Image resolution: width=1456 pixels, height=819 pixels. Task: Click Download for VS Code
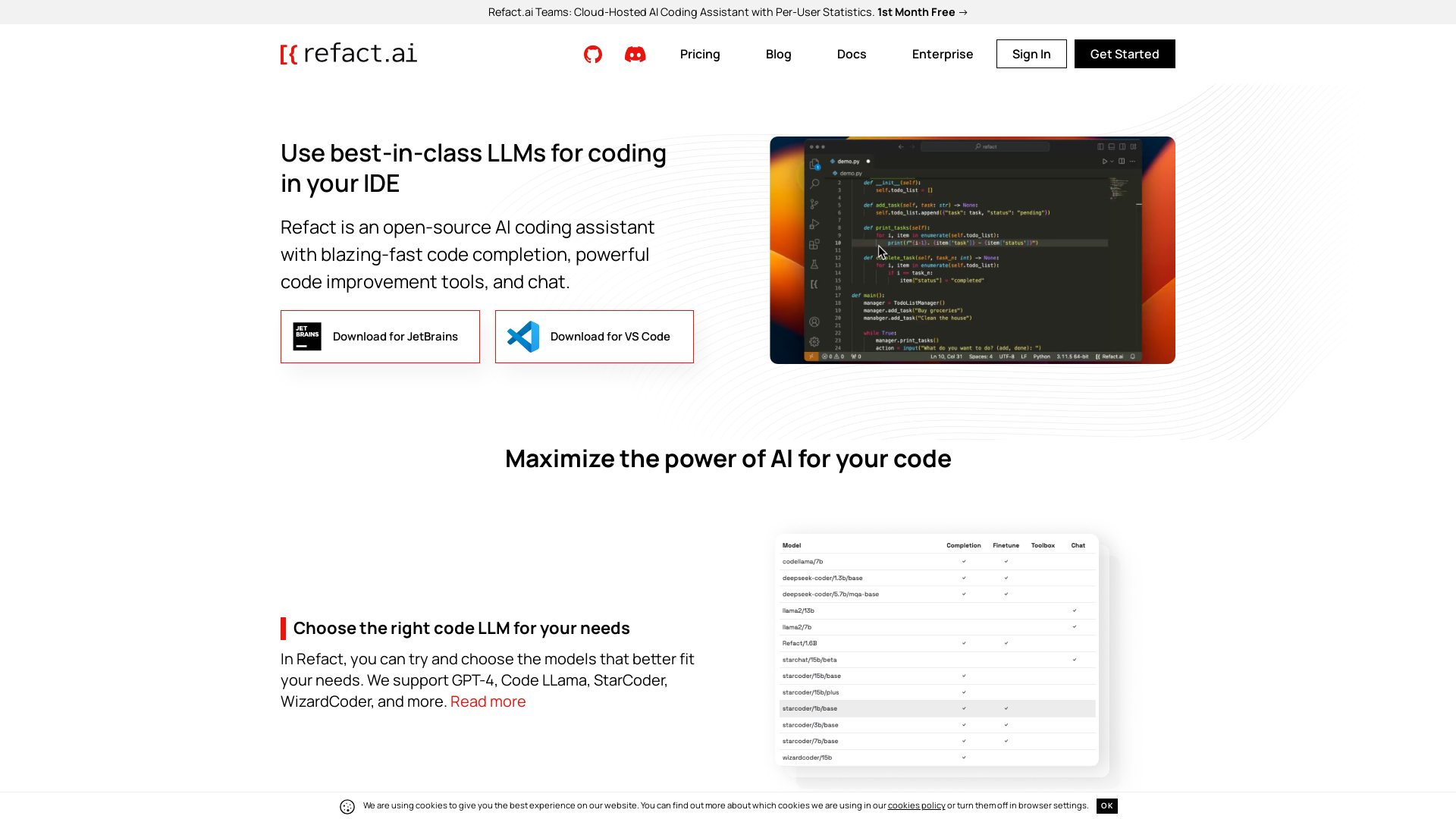[595, 337]
